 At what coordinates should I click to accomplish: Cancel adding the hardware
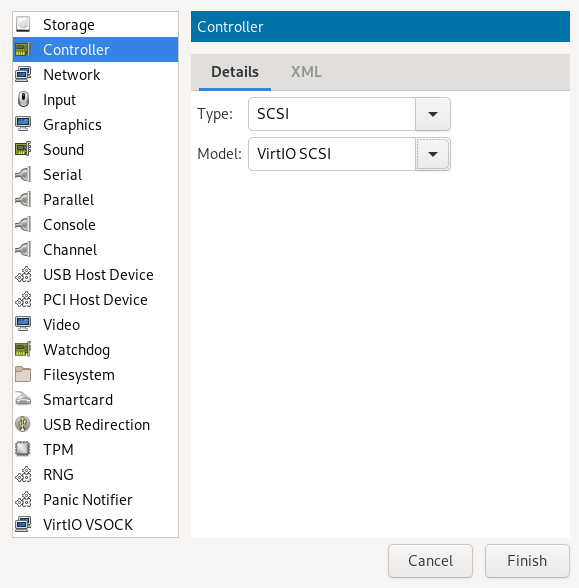tap(430, 561)
